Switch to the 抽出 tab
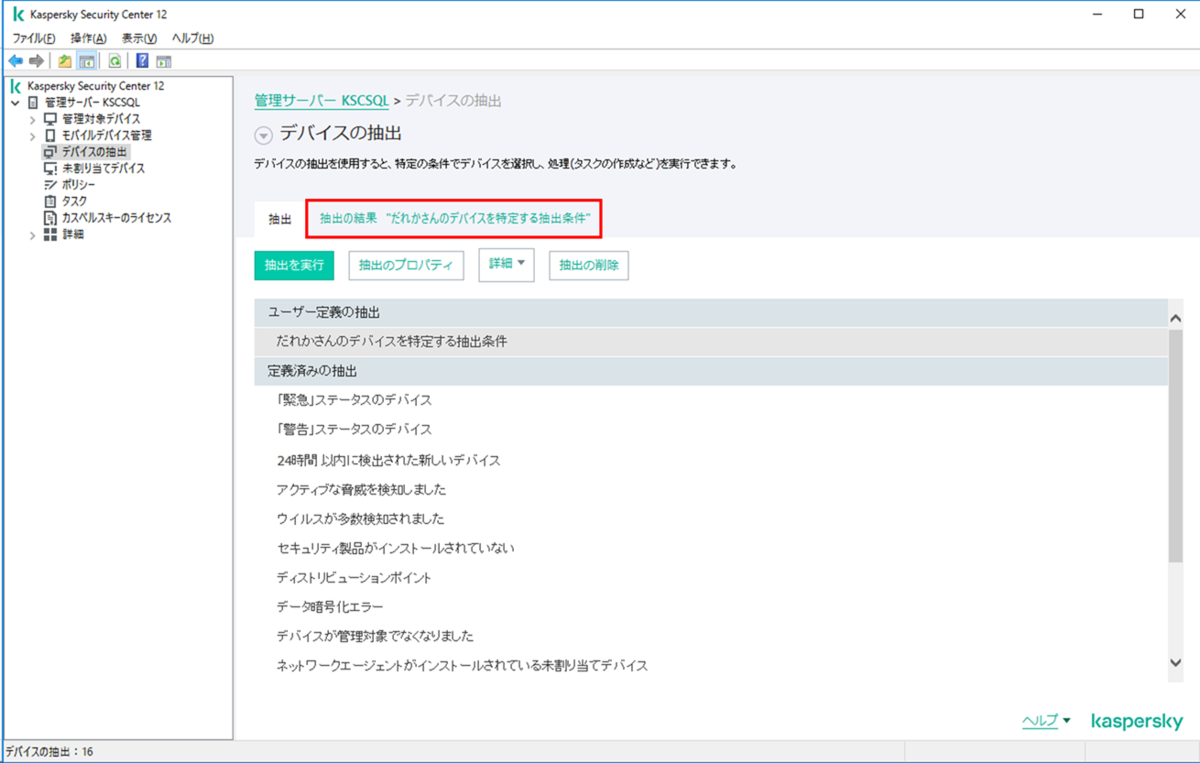This screenshot has width=1200, height=763. tap(280, 219)
